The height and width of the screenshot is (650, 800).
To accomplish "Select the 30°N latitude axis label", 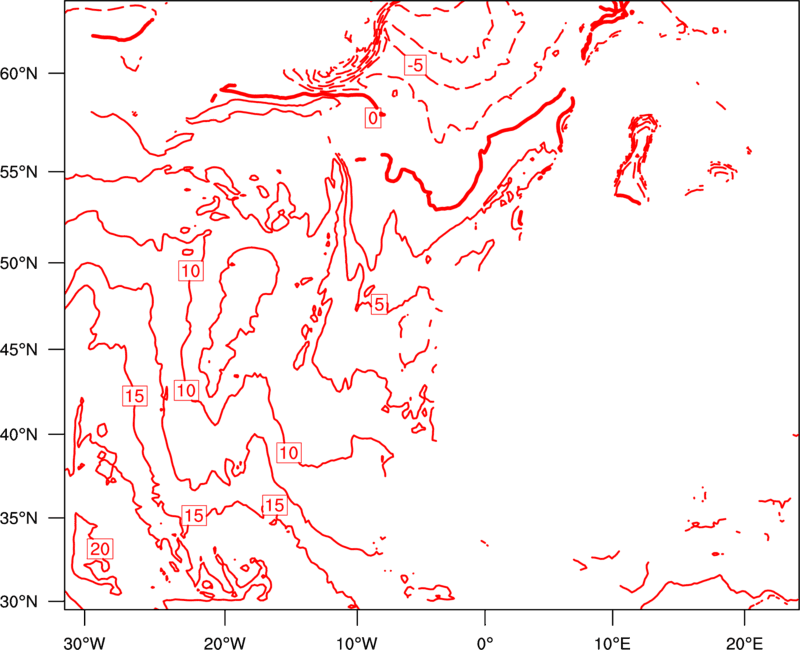I will point(19,602).
